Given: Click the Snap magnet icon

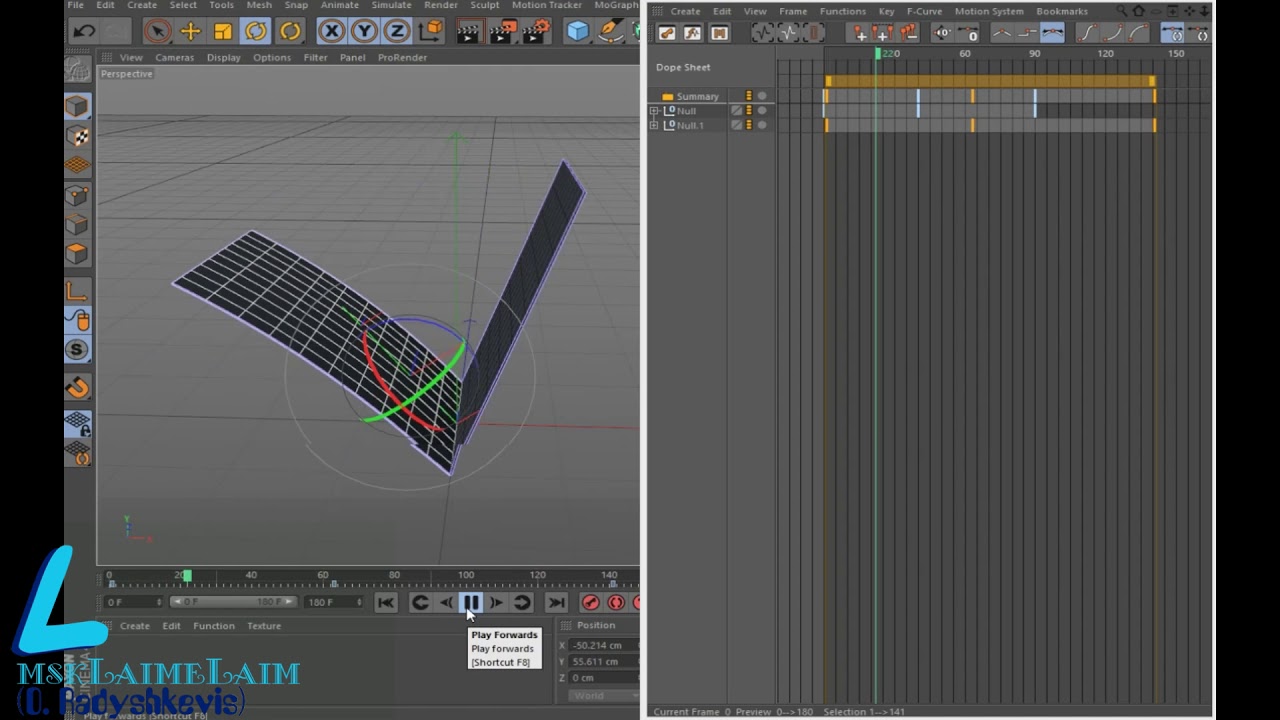Looking at the screenshot, I should click(x=78, y=387).
